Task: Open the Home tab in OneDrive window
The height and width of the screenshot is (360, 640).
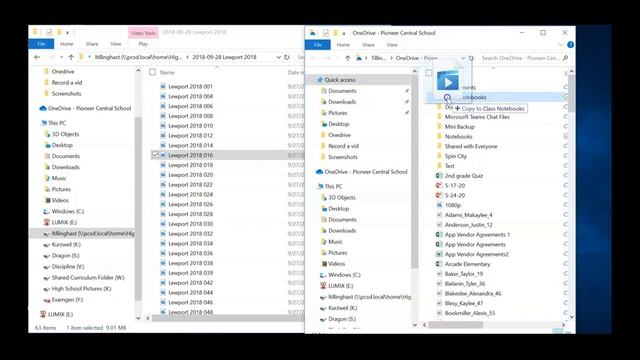Action: tap(343, 44)
